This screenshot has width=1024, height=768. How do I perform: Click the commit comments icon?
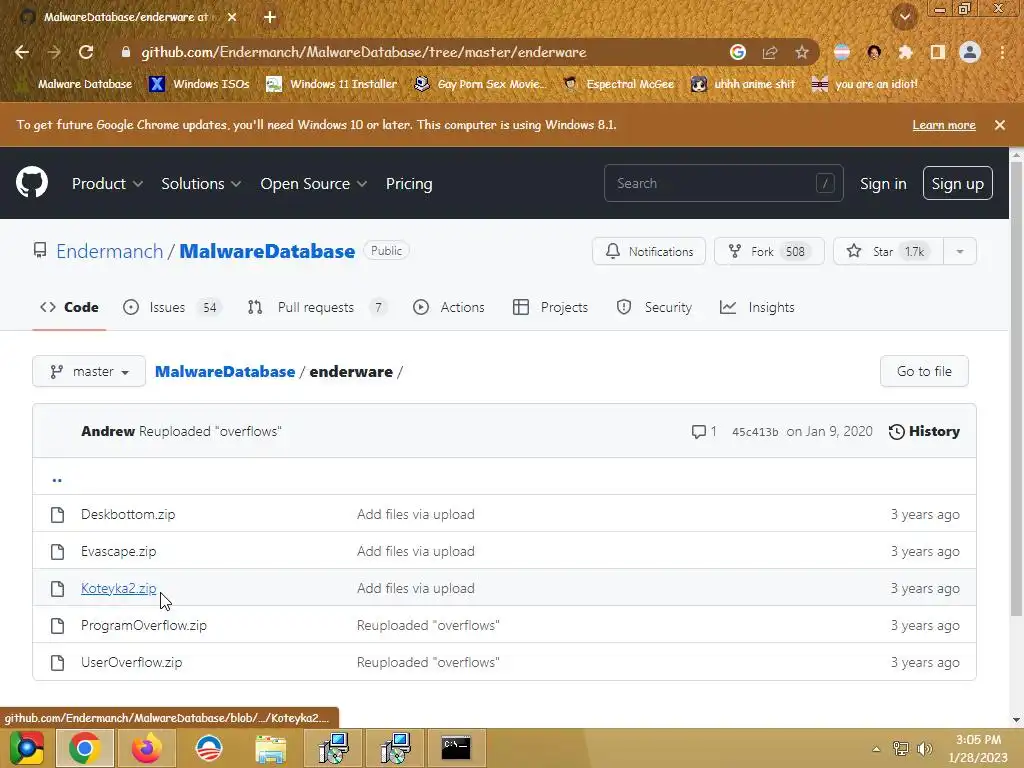click(699, 432)
